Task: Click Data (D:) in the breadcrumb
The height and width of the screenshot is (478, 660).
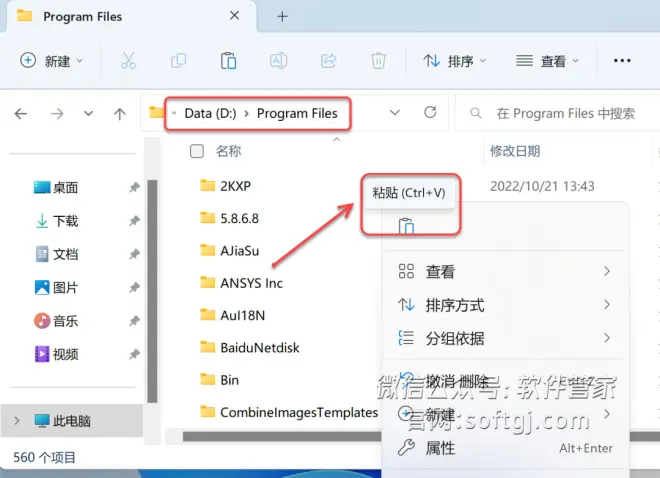Action: (x=210, y=113)
